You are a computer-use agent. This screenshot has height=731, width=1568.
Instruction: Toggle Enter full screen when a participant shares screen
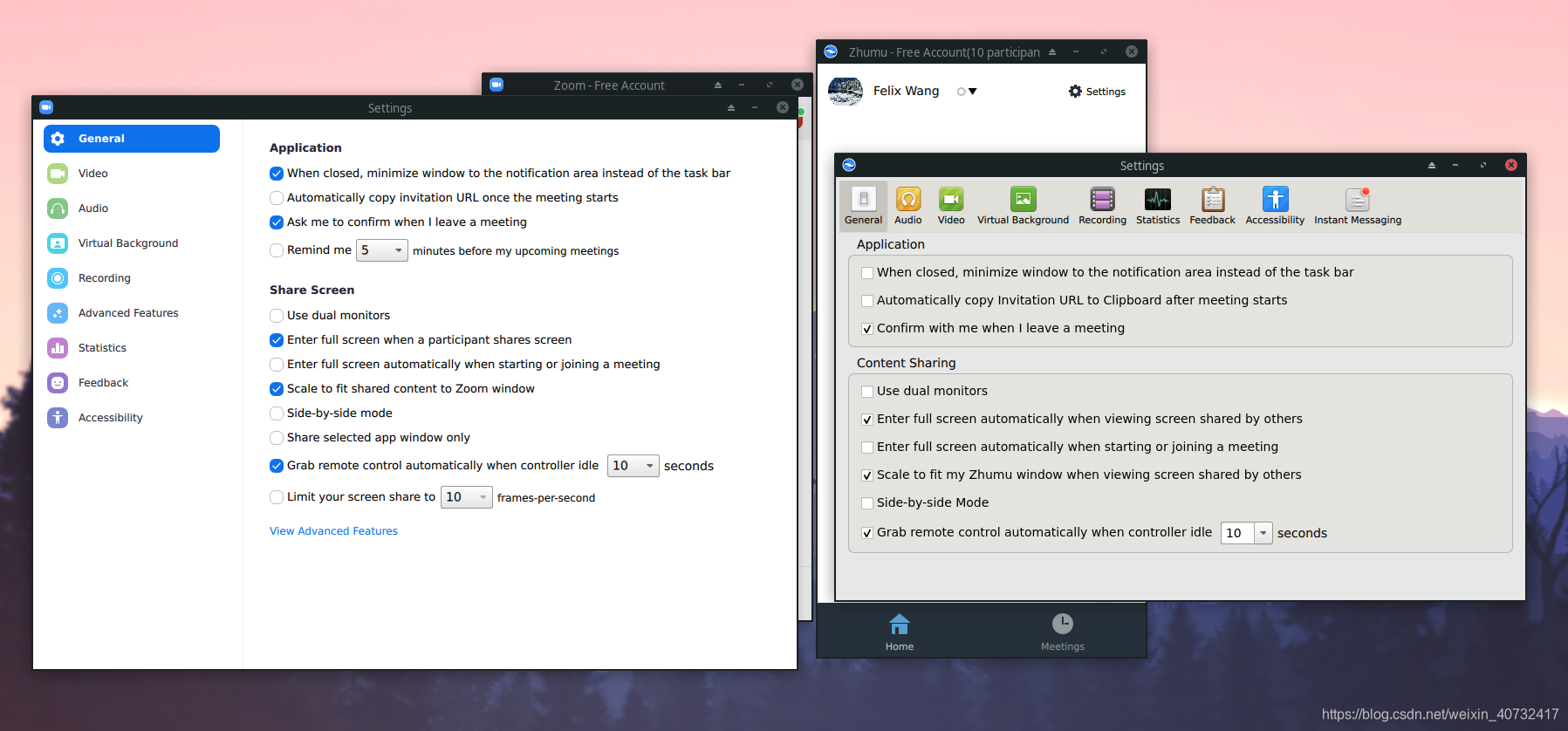(277, 340)
